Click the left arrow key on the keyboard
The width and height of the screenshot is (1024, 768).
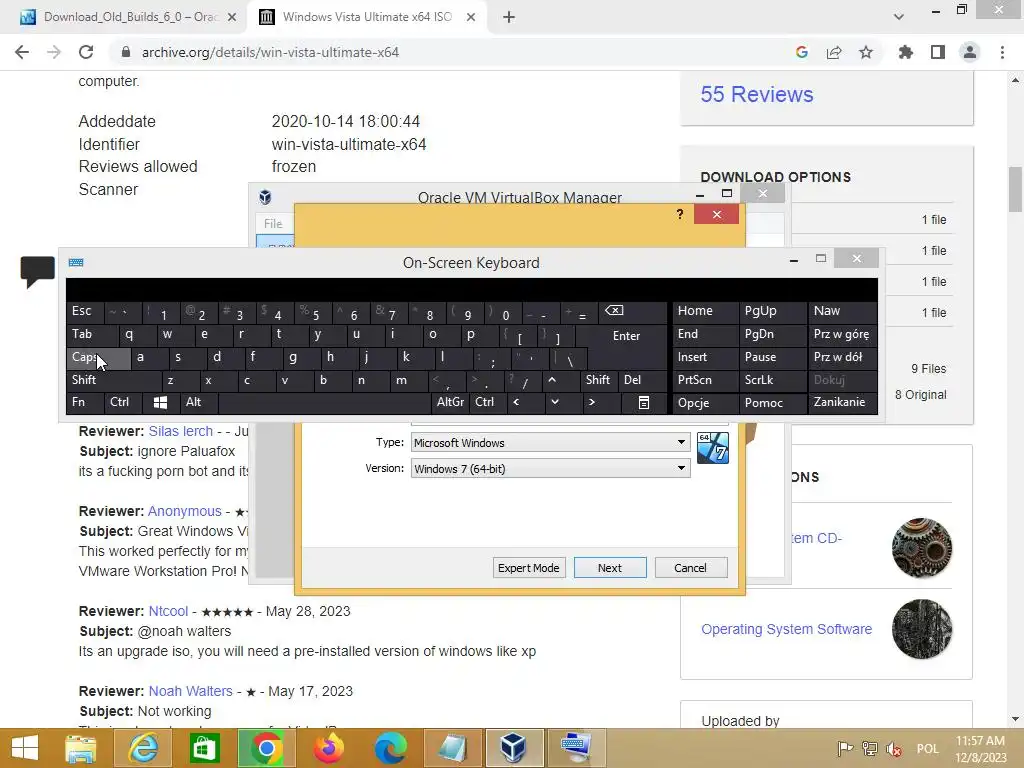click(517, 402)
